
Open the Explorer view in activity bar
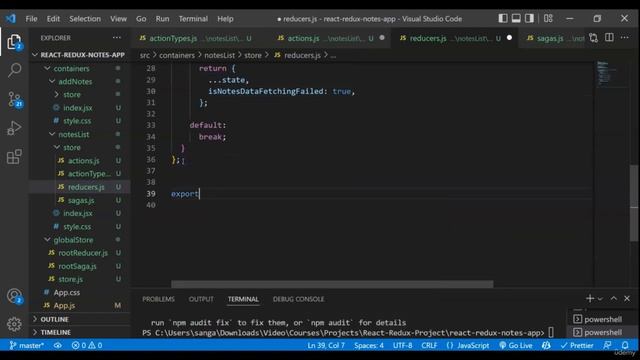coord(14,42)
